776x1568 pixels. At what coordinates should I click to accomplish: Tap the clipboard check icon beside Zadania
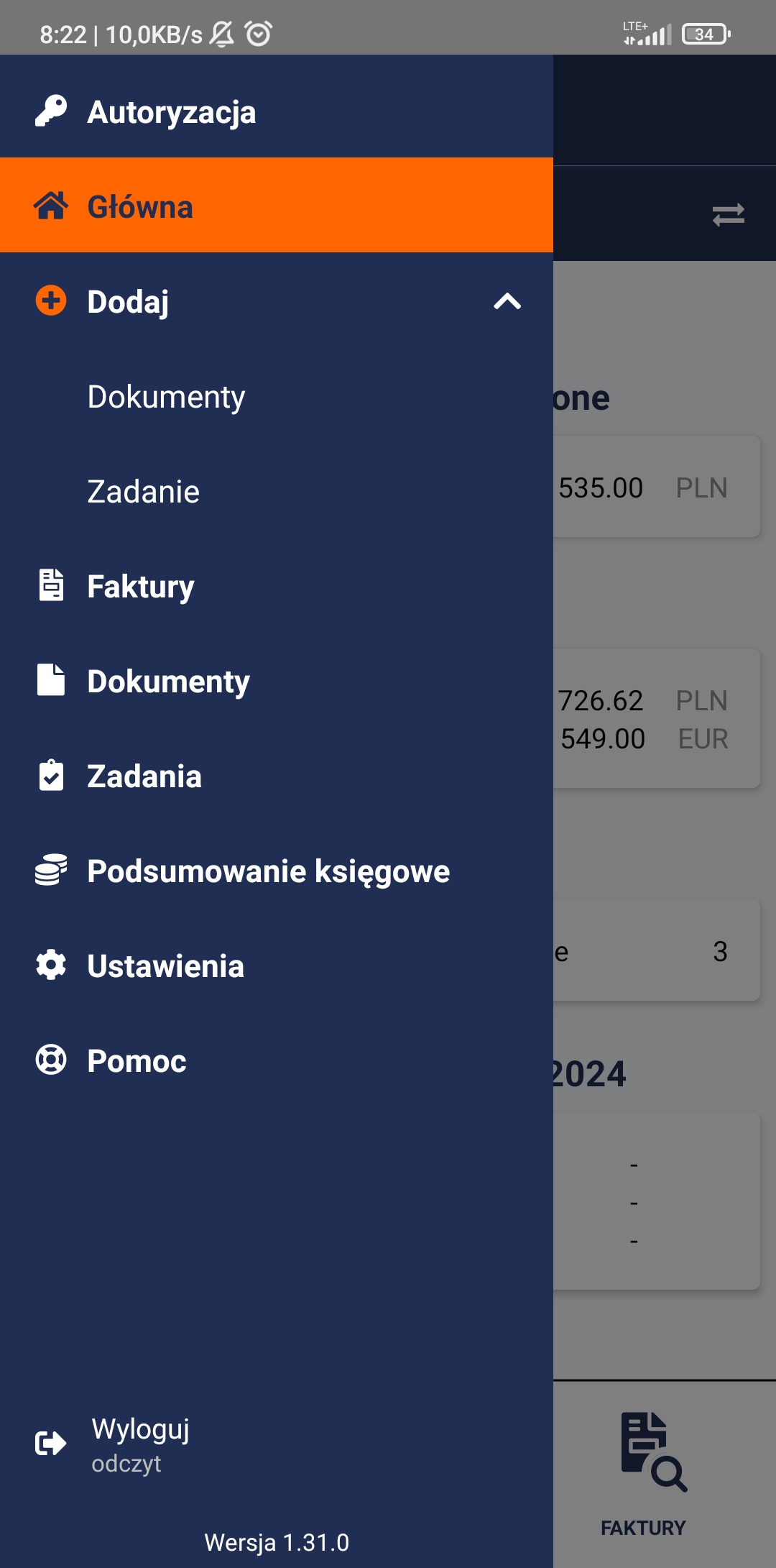pyautogui.click(x=51, y=775)
